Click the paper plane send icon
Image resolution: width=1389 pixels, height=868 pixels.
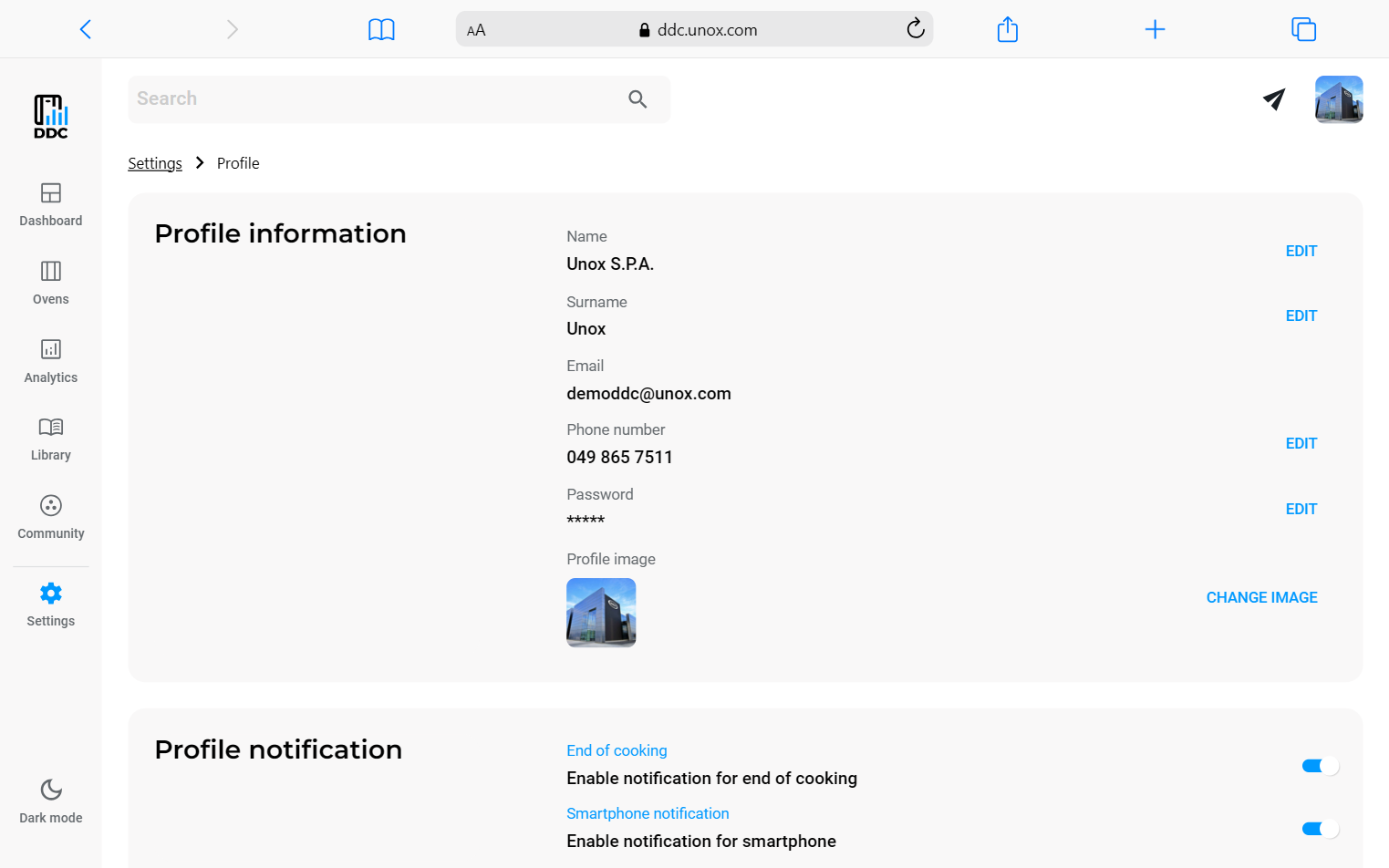[x=1274, y=99]
